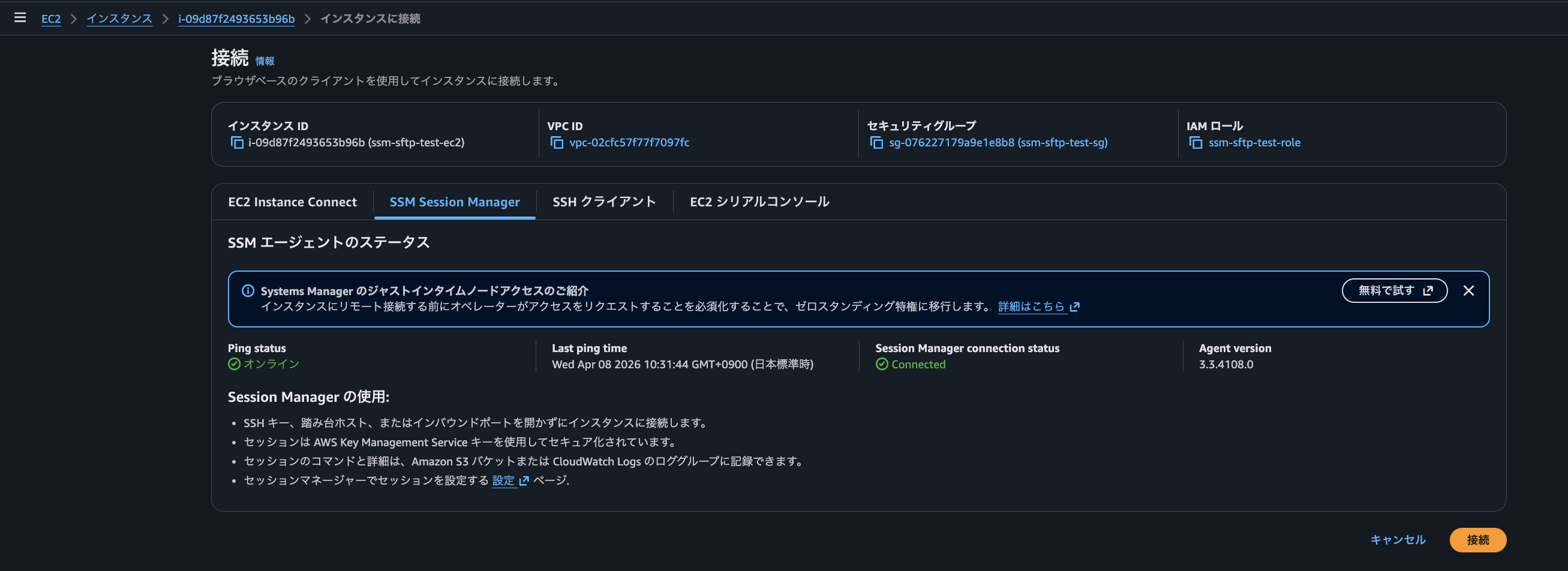Copy the VPC ID vpc-02cfc57f77f7097fc
This screenshot has width=1568, height=571.
click(x=556, y=142)
